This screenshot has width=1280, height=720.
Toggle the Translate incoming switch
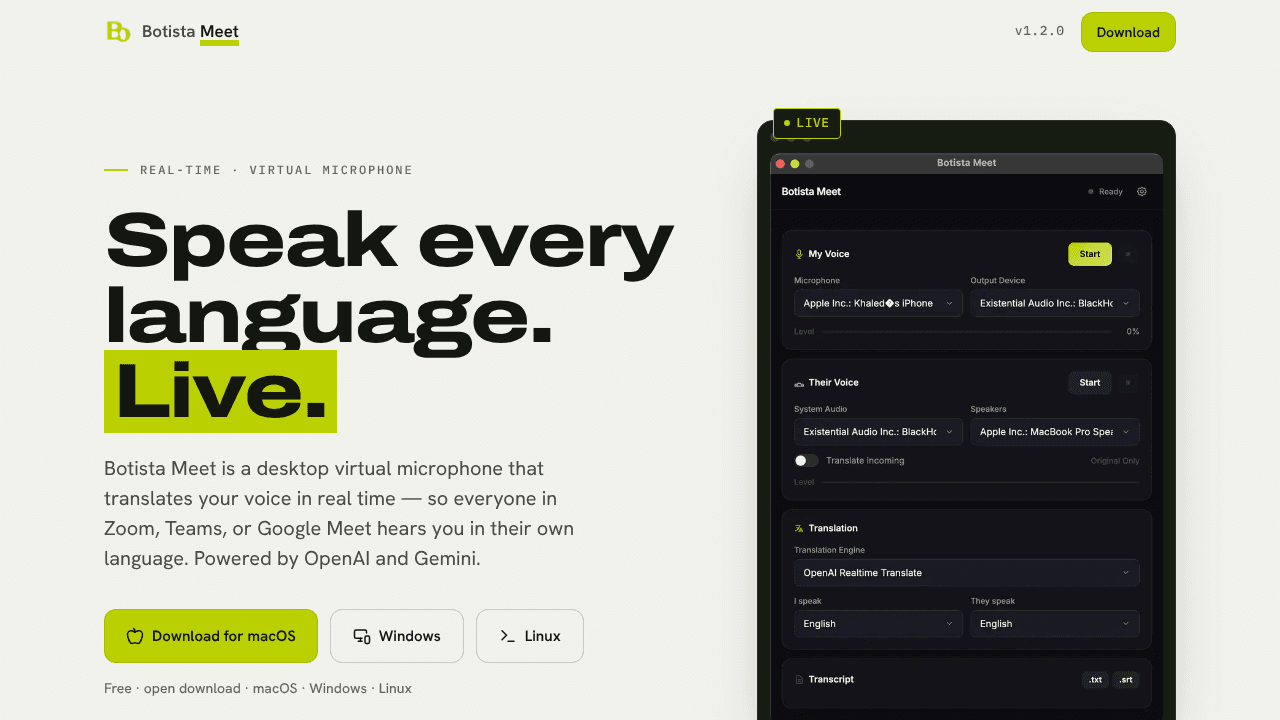coord(806,461)
